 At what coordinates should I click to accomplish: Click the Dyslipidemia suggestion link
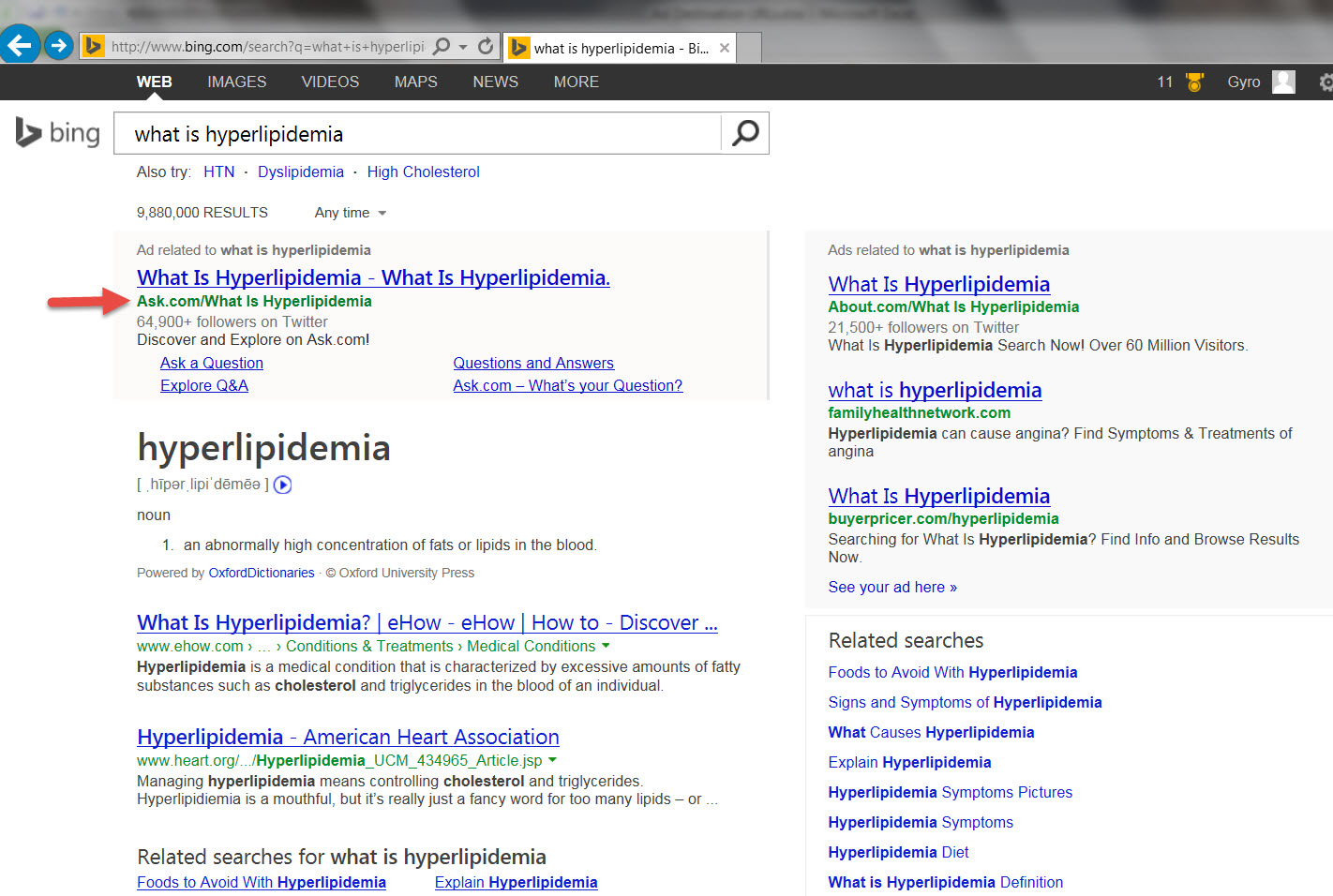point(301,172)
